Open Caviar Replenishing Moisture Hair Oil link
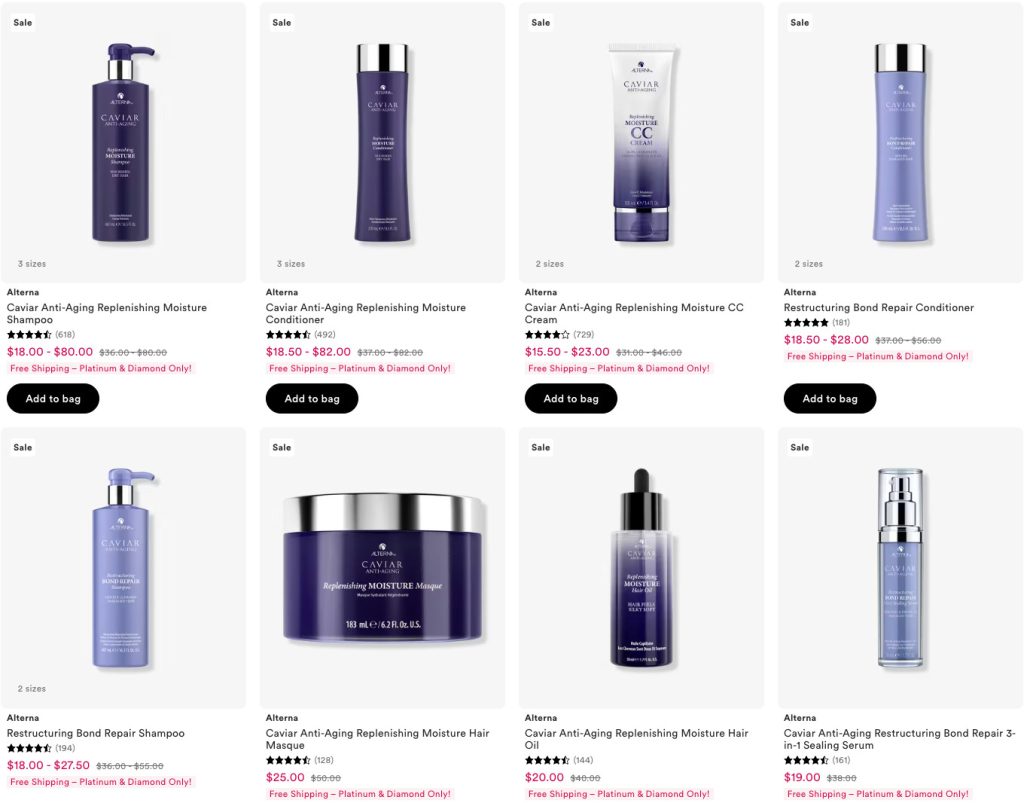Image resolution: width=1024 pixels, height=803 pixels. [636, 739]
